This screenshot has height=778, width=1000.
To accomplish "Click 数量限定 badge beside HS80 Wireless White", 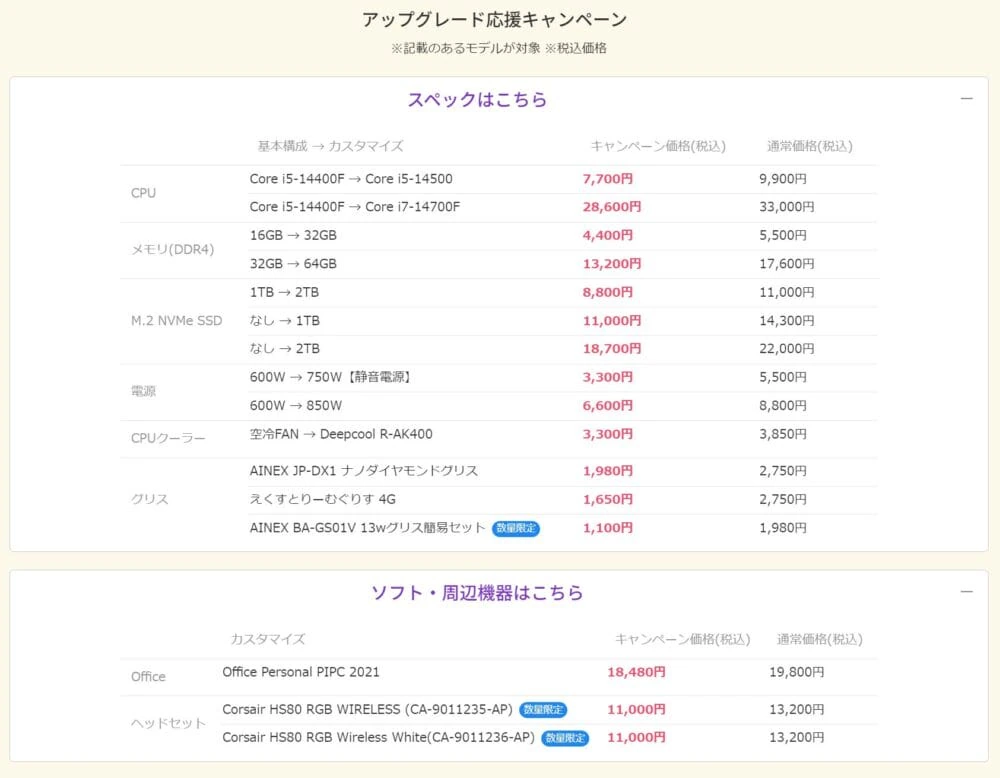I will pos(565,739).
